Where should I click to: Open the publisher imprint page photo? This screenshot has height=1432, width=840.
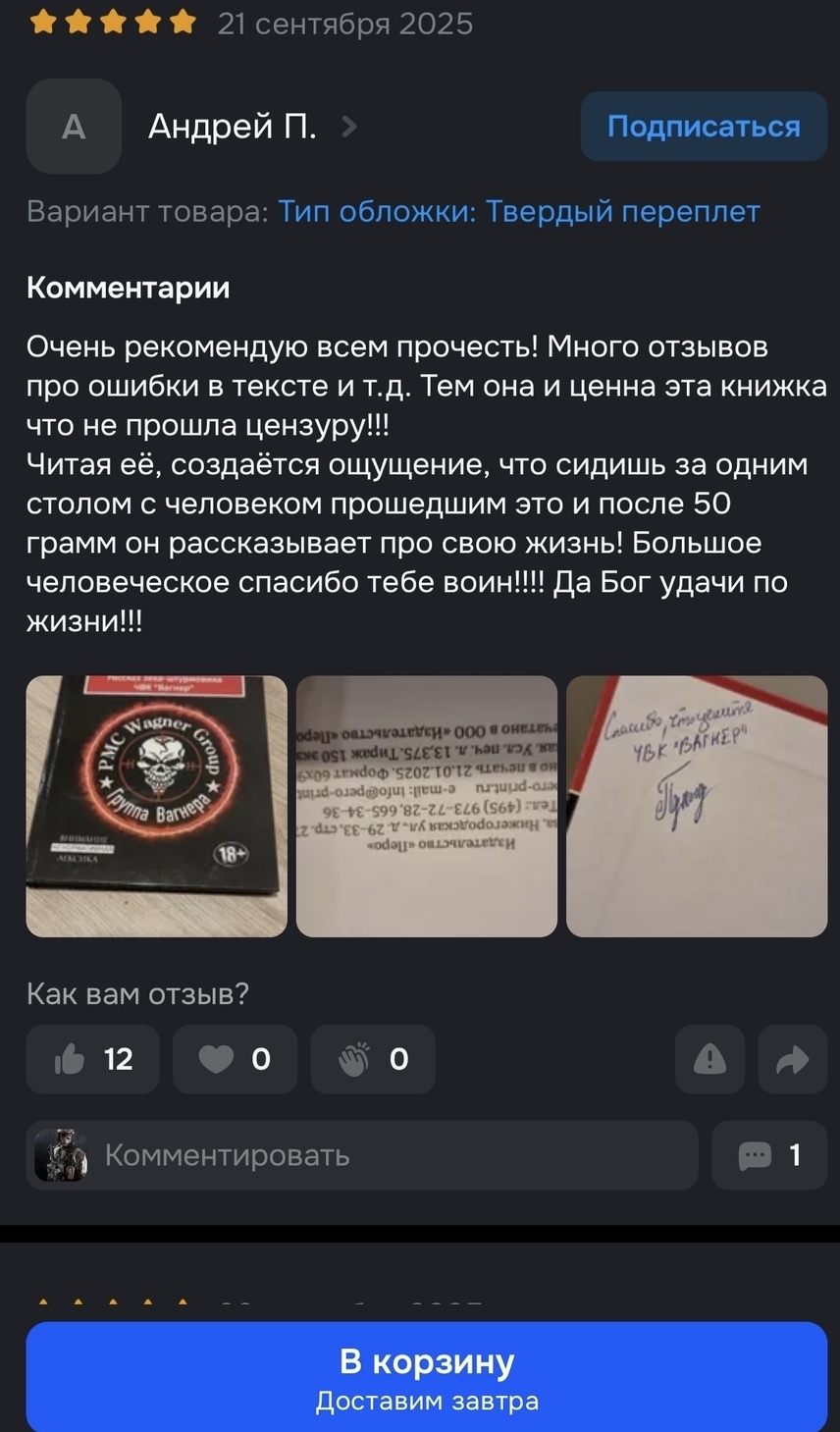coord(427,806)
